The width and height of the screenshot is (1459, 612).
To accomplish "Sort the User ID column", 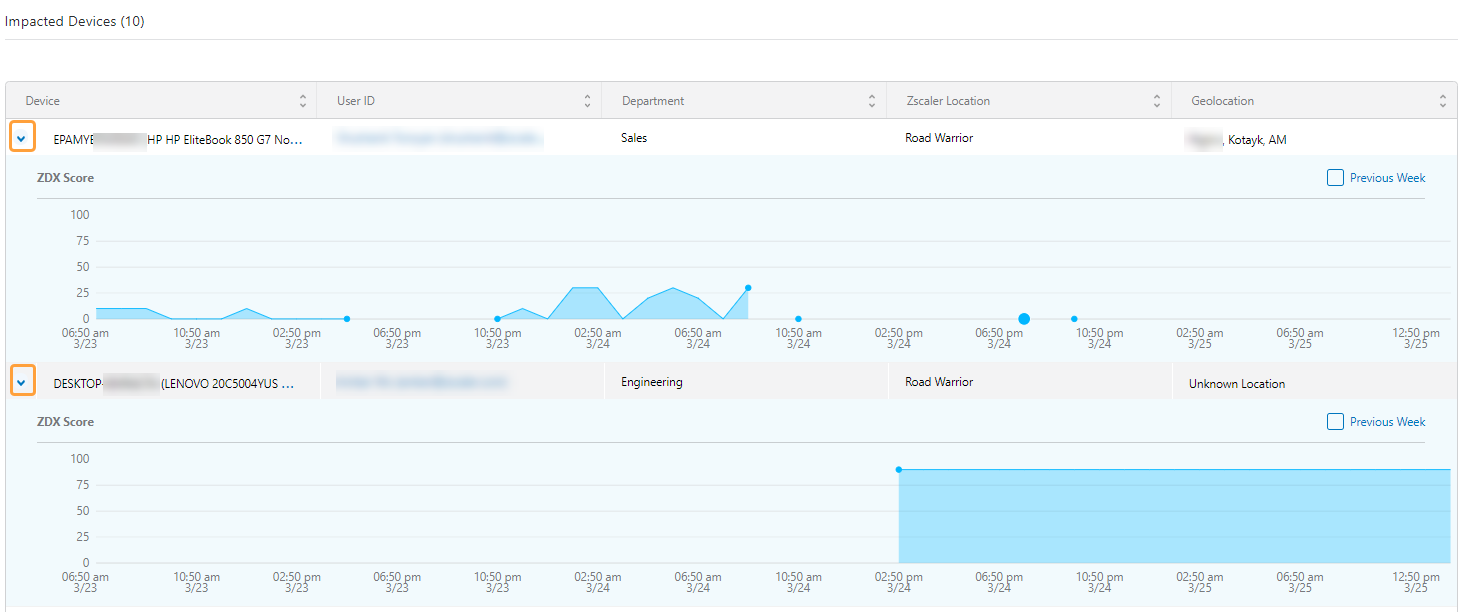I will (586, 100).
